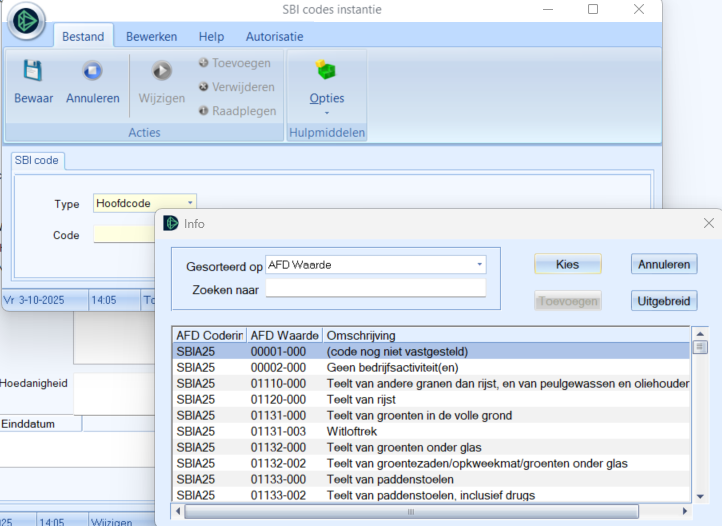Screen dimensions: 722x526
Task: Click the Wijzigen play icon
Action: tap(161, 72)
